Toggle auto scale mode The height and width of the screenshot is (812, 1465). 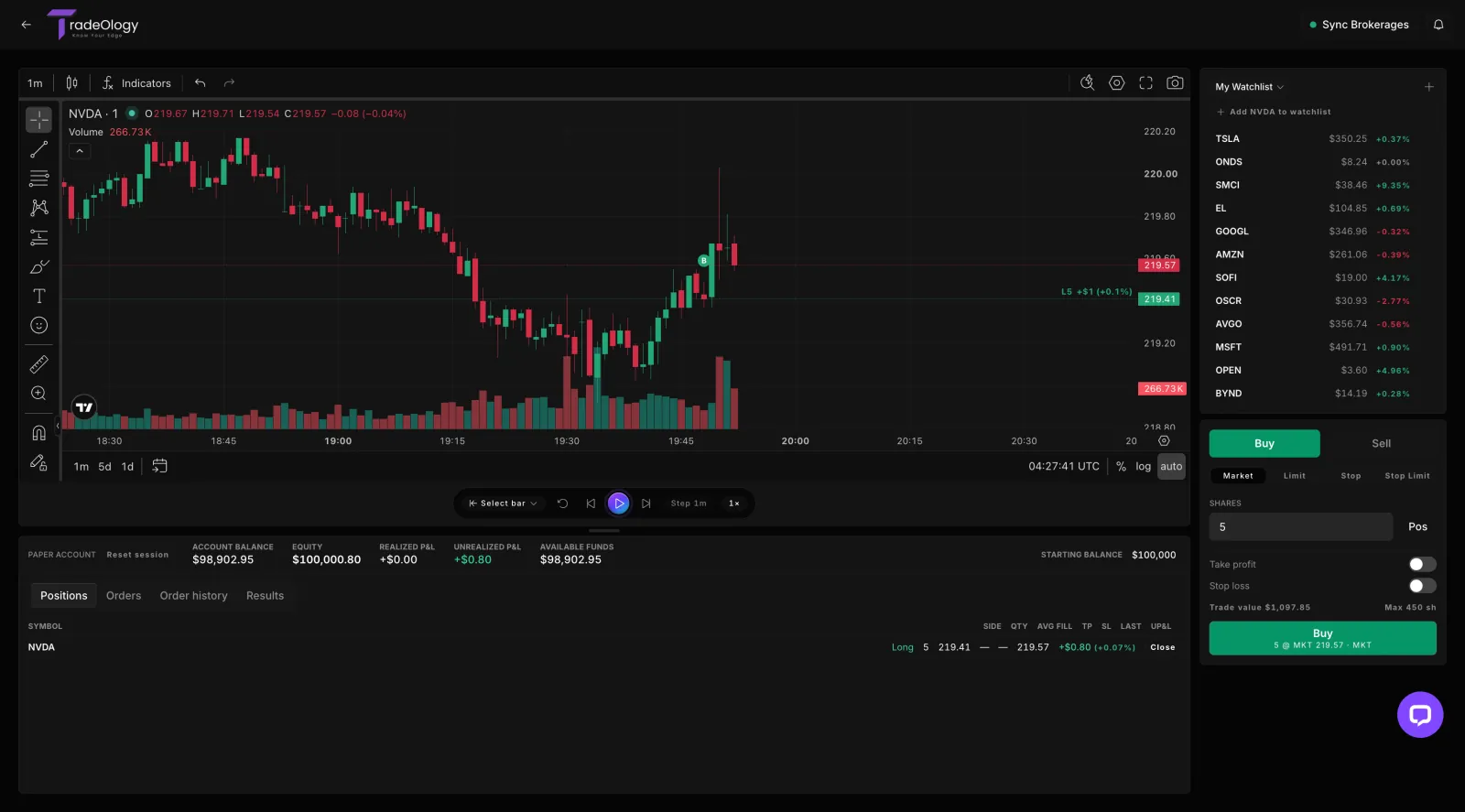pyautogui.click(x=1171, y=466)
